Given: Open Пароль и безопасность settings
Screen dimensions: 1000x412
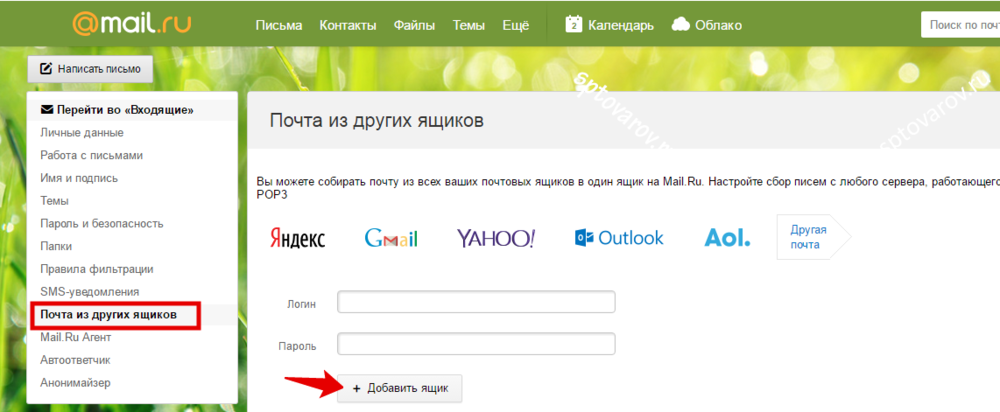Looking at the screenshot, I should tap(101, 223).
